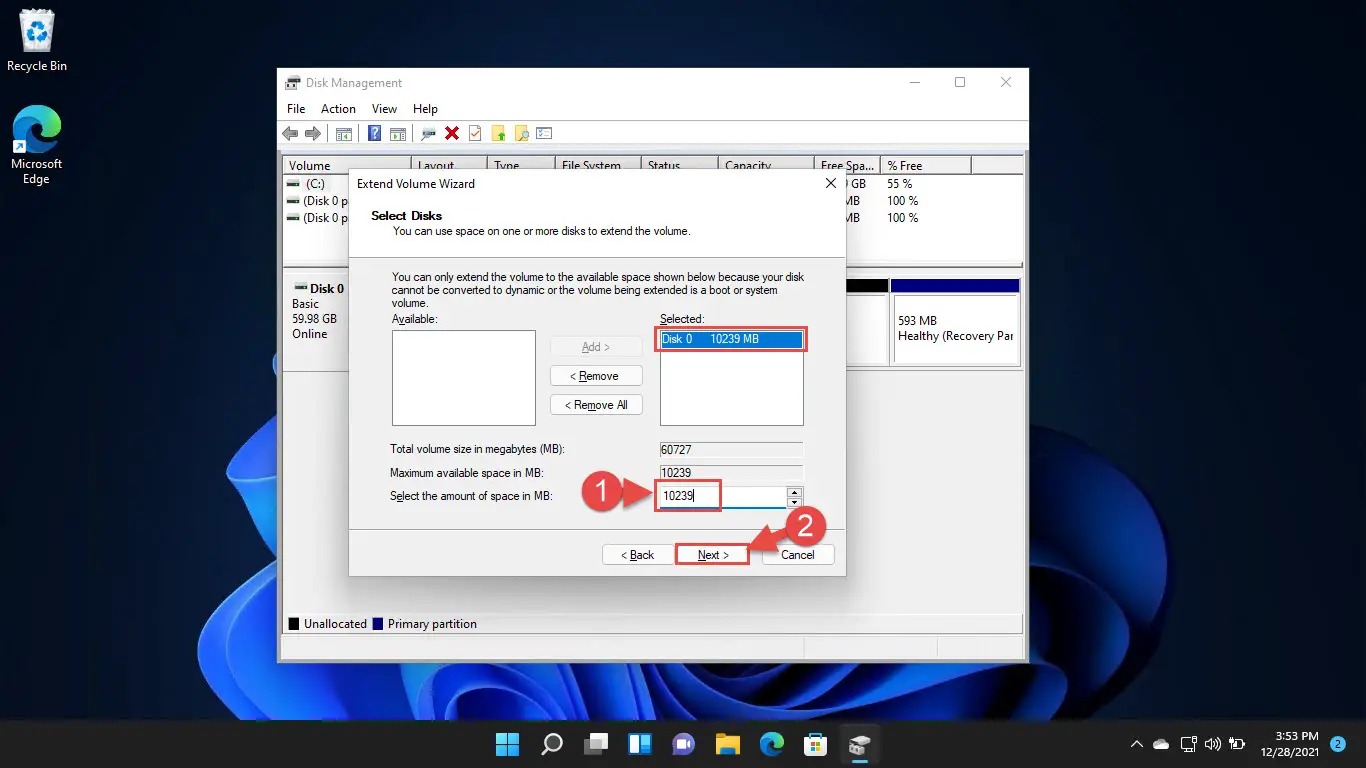
Task: Open Task View from the taskbar
Action: (x=597, y=744)
